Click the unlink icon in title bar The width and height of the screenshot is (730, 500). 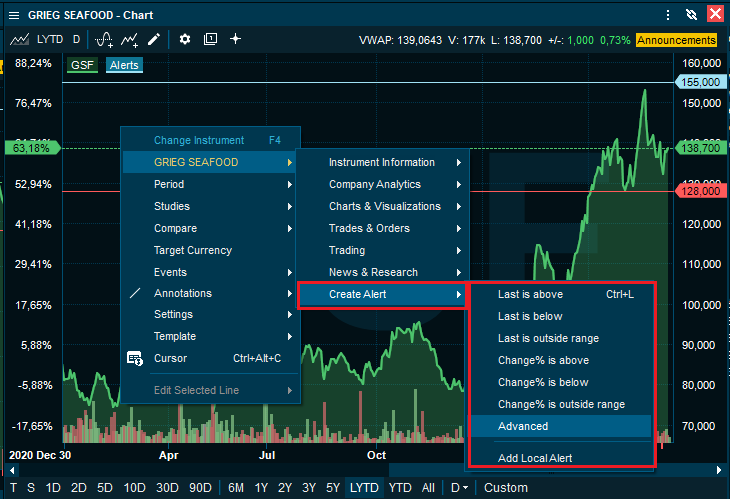(x=691, y=14)
